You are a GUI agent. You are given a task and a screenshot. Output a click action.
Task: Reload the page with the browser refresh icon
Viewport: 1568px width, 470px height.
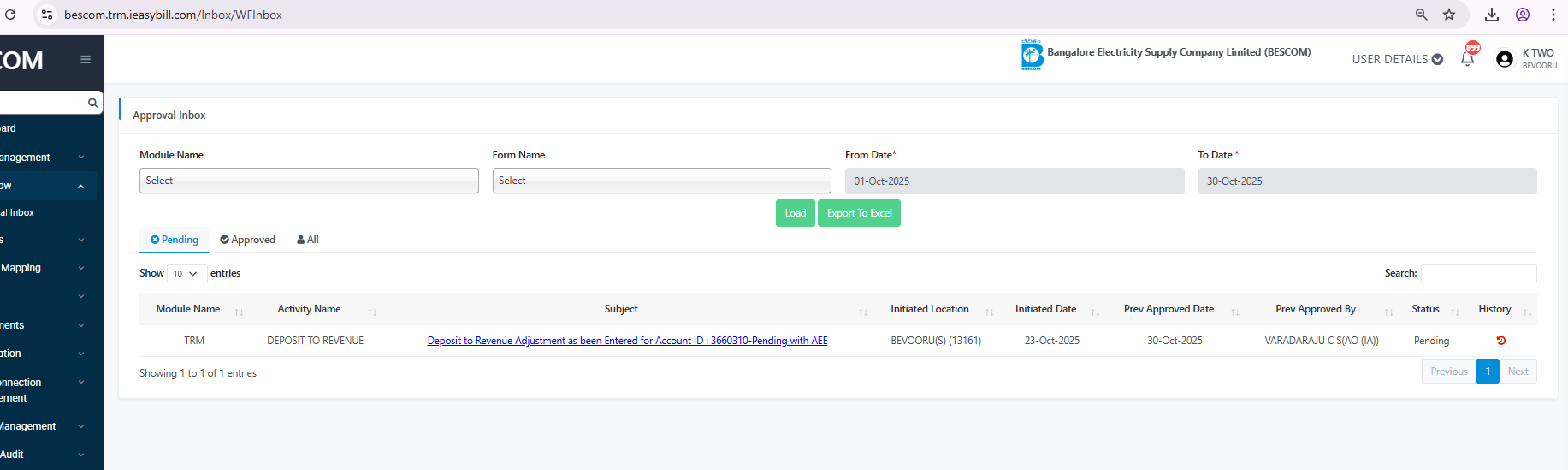(10, 15)
